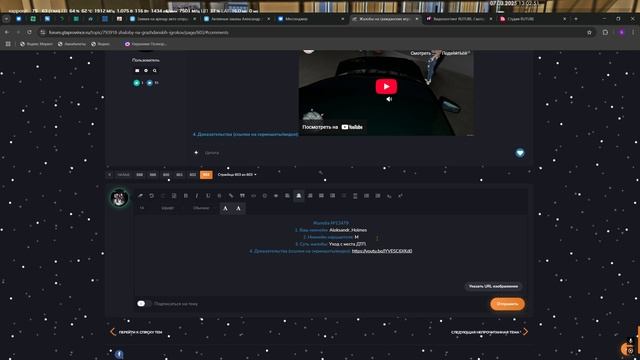Click the envelope message icon under user
Image resolution: width=640 pixels, height=360 pixels.
pyautogui.click(x=137, y=71)
